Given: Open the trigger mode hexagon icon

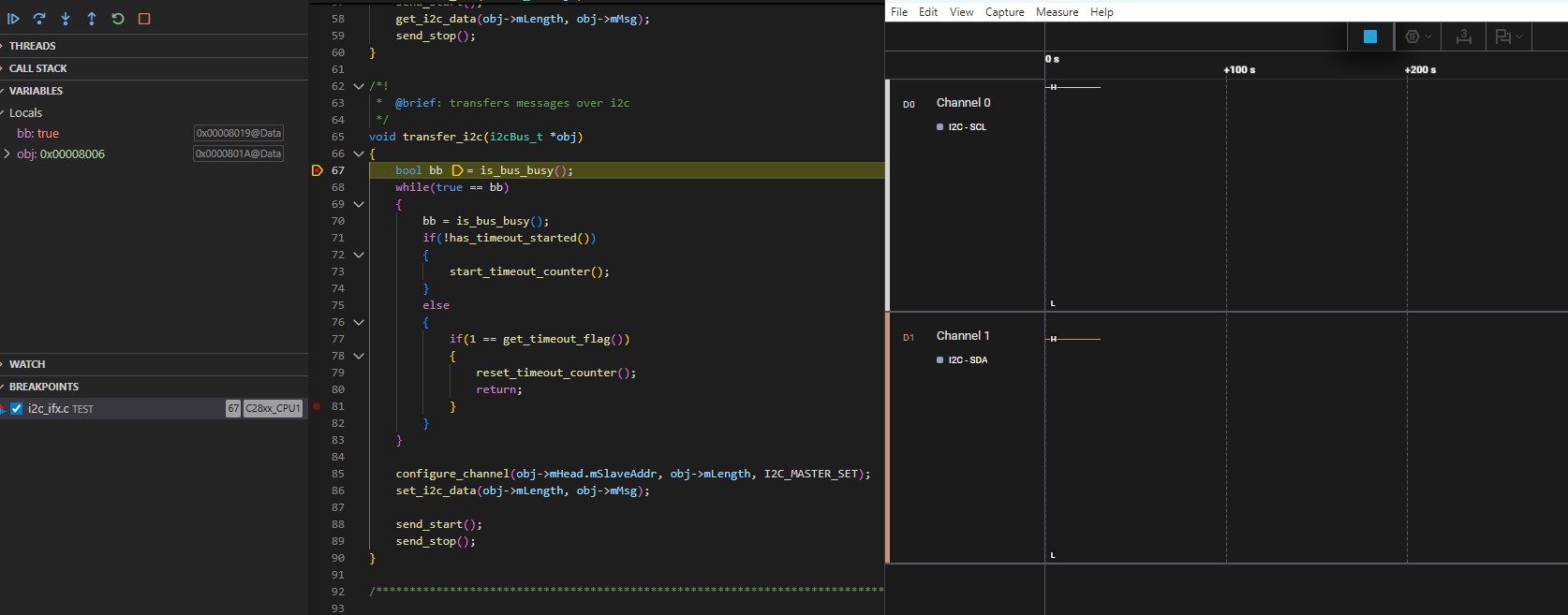Looking at the screenshot, I should 1413,37.
